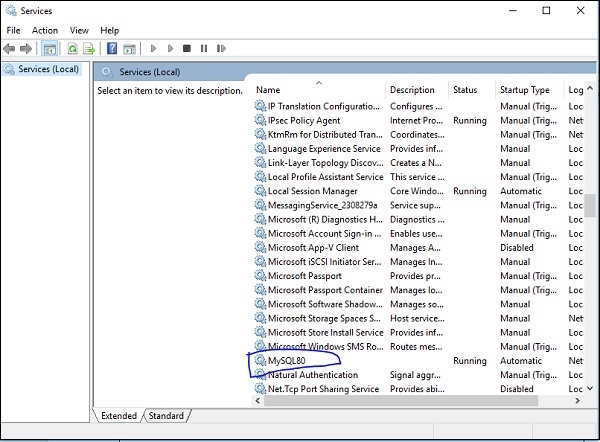Viewport: 600px width, 442px height.
Task: Sort by the Startup Type column header
Action: click(525, 90)
